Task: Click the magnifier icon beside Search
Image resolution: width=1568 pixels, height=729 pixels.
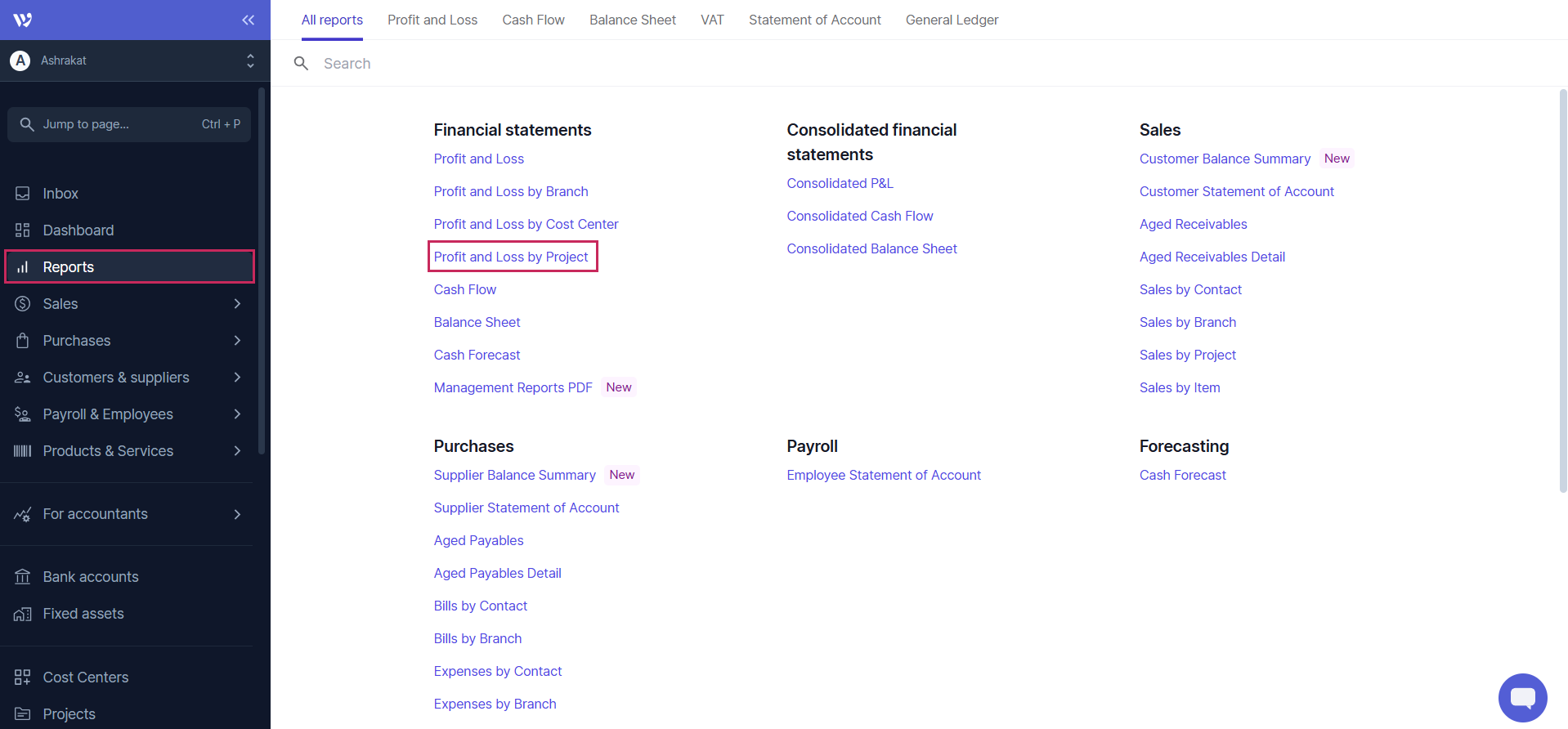Action: [301, 64]
